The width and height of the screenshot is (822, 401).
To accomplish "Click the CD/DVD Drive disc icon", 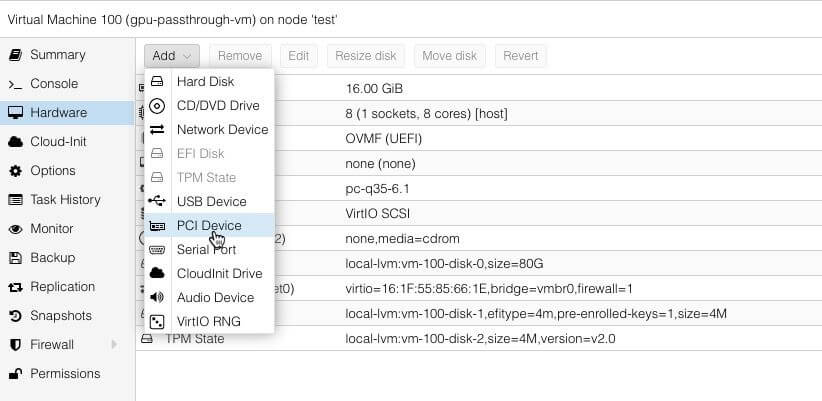I will coord(157,105).
